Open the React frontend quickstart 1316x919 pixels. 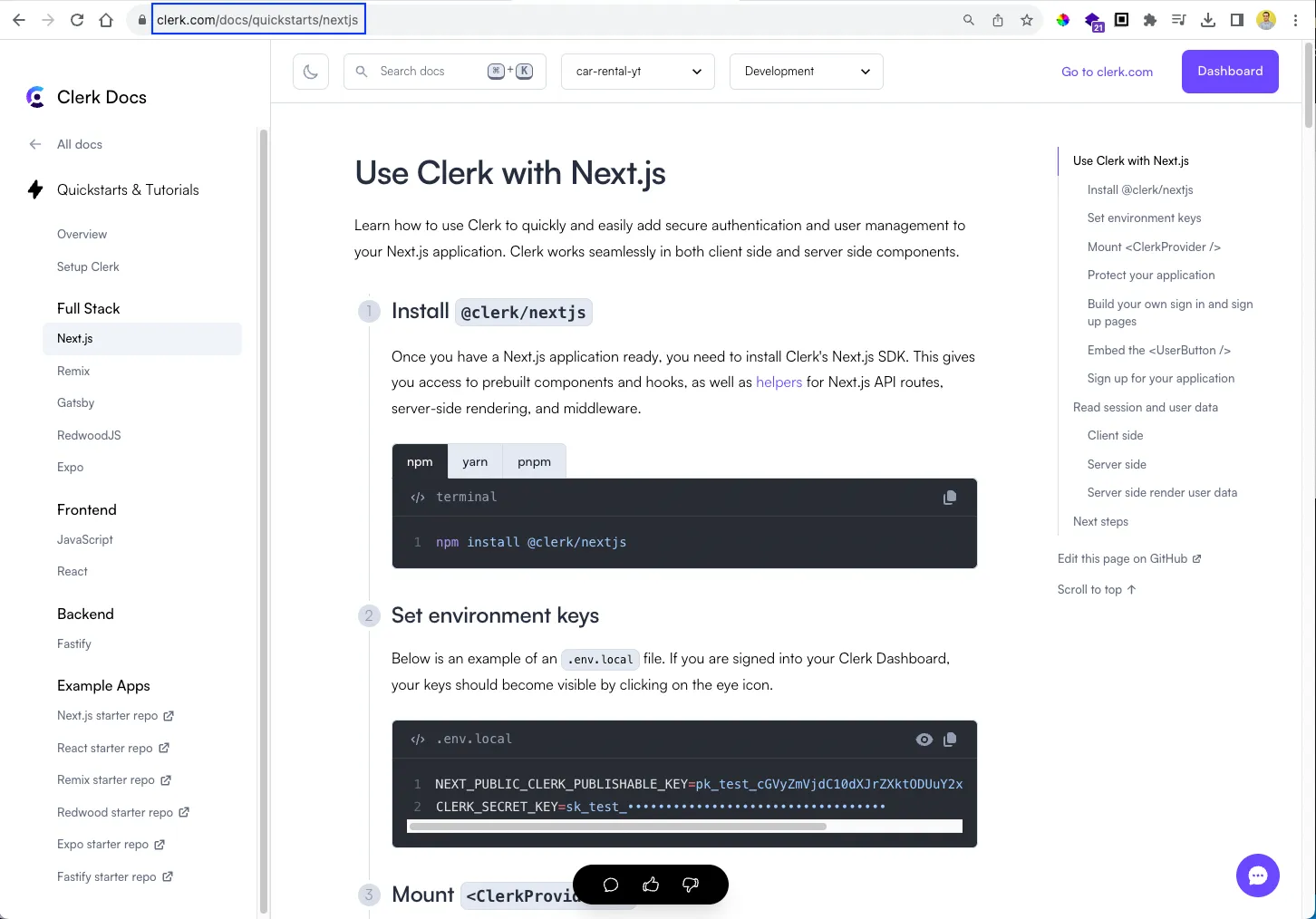(73, 571)
